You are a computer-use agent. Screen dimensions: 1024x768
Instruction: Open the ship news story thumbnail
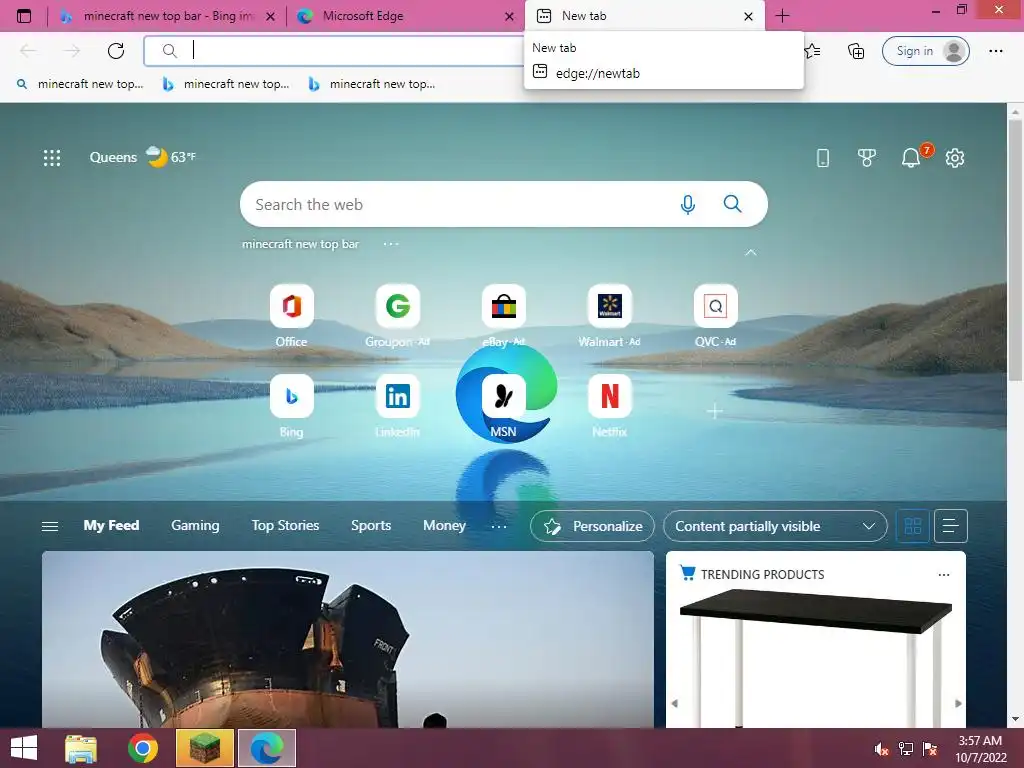347,640
